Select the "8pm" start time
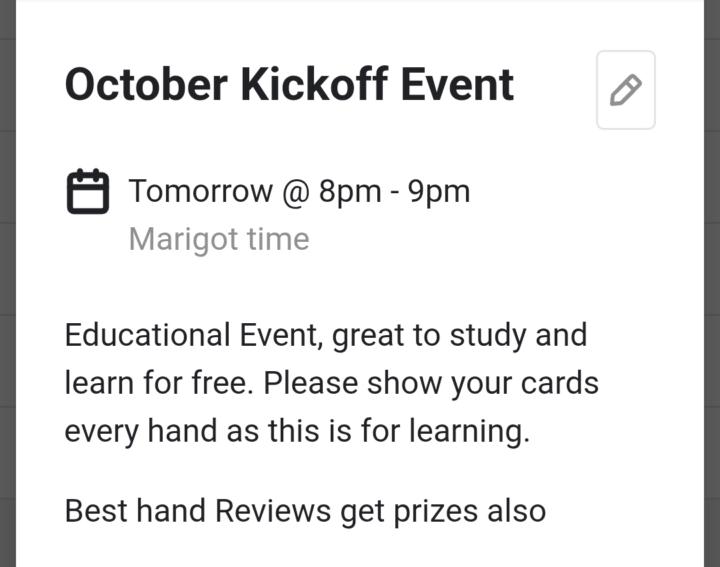This screenshot has height=567, width=720. pos(350,191)
